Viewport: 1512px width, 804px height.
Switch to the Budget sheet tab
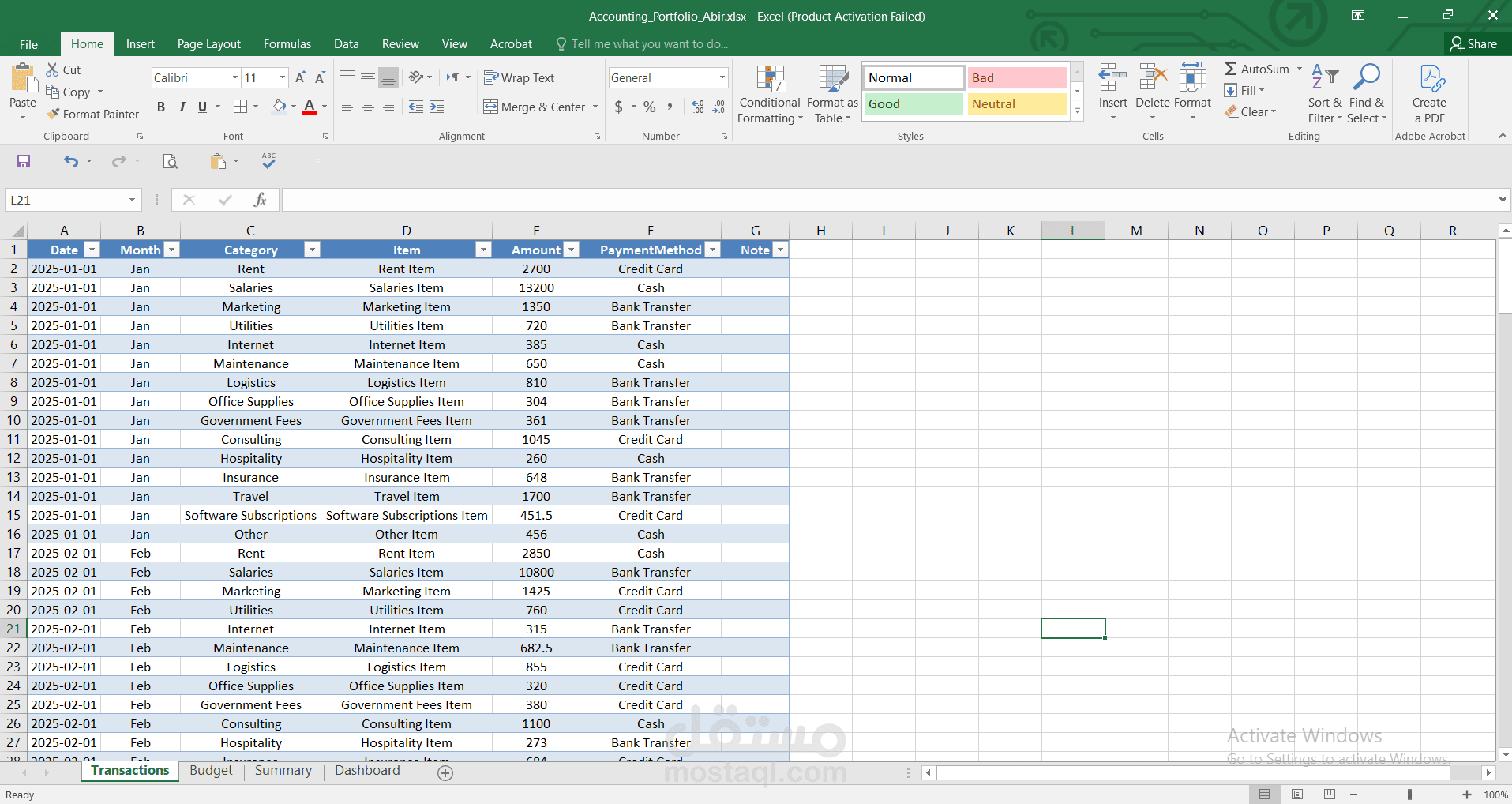tap(211, 771)
